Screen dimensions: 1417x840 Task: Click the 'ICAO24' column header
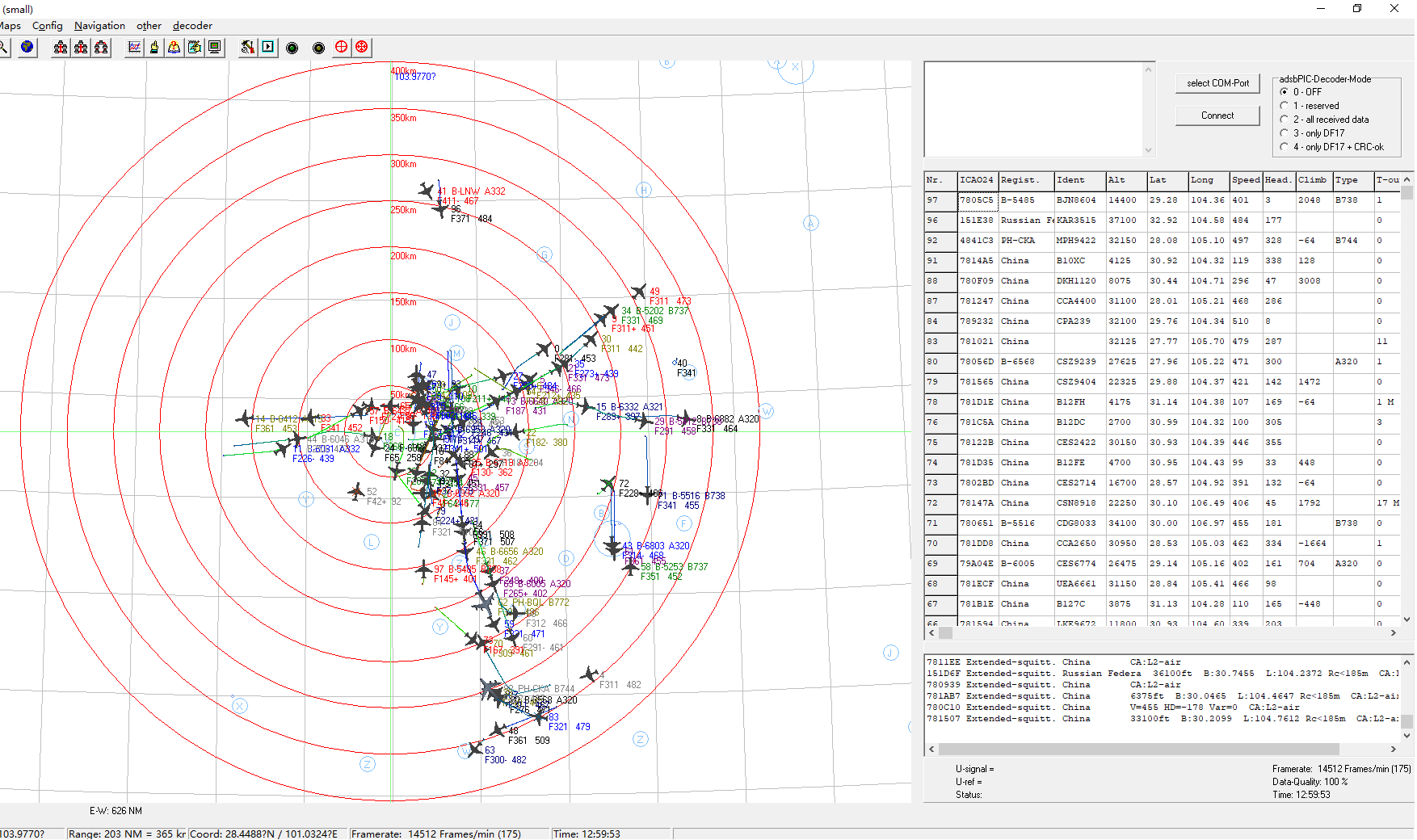click(978, 180)
